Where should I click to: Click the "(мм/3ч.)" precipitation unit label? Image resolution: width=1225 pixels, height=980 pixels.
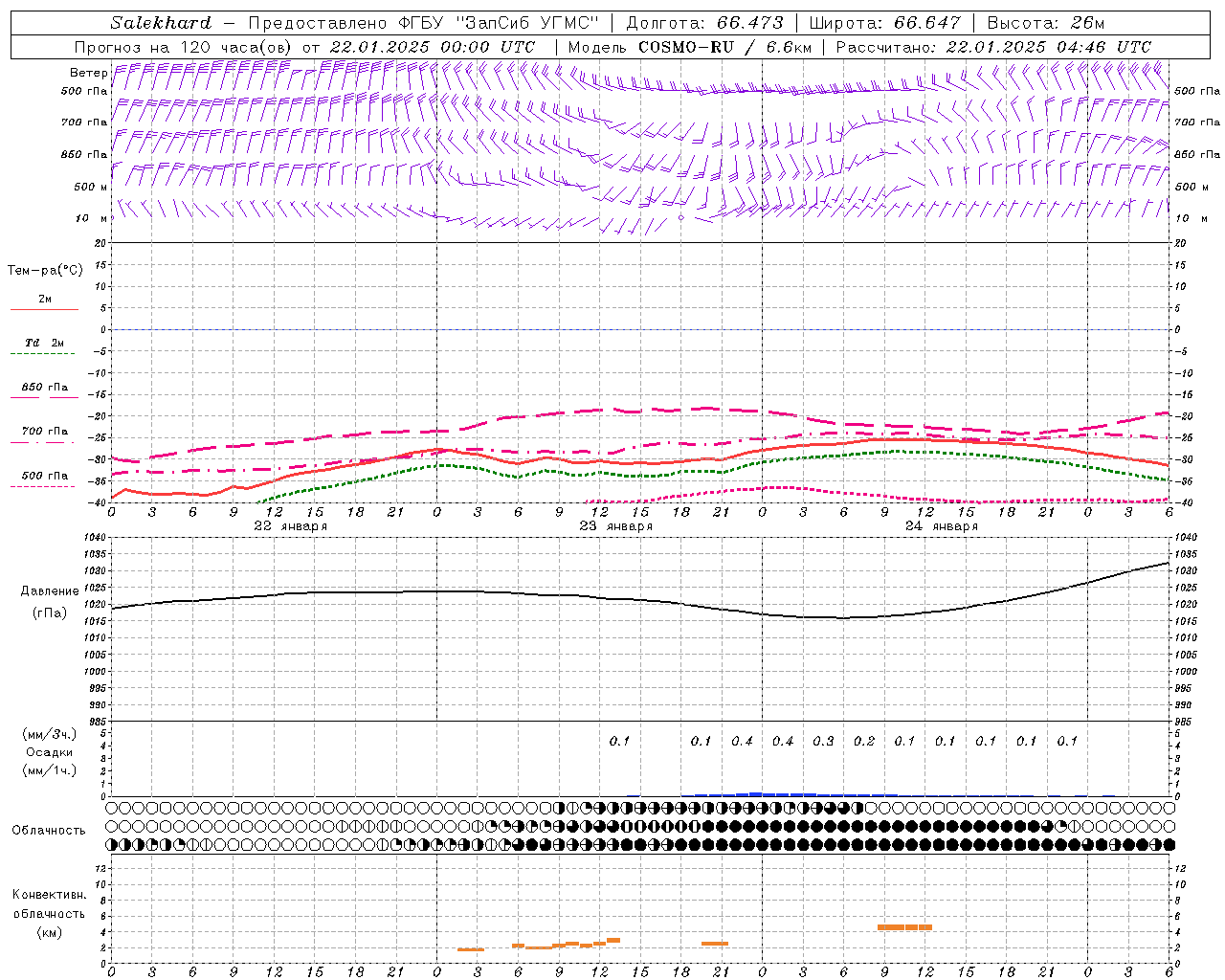click(49, 734)
